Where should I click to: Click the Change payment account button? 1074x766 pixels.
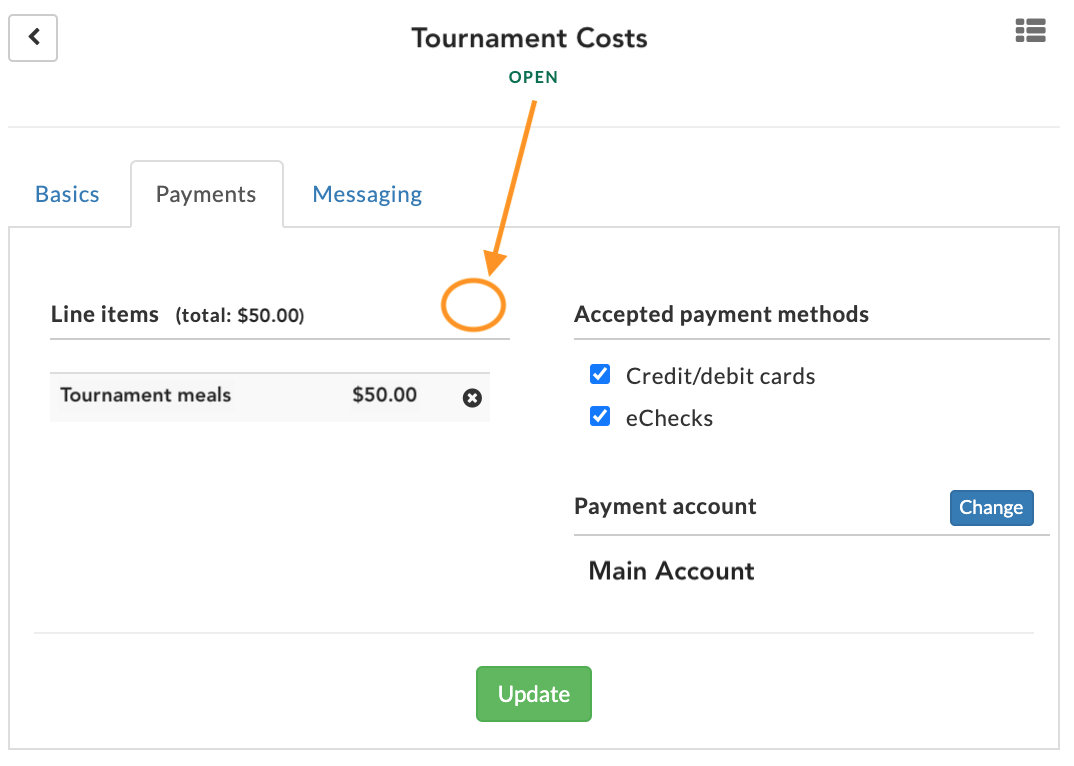click(991, 508)
